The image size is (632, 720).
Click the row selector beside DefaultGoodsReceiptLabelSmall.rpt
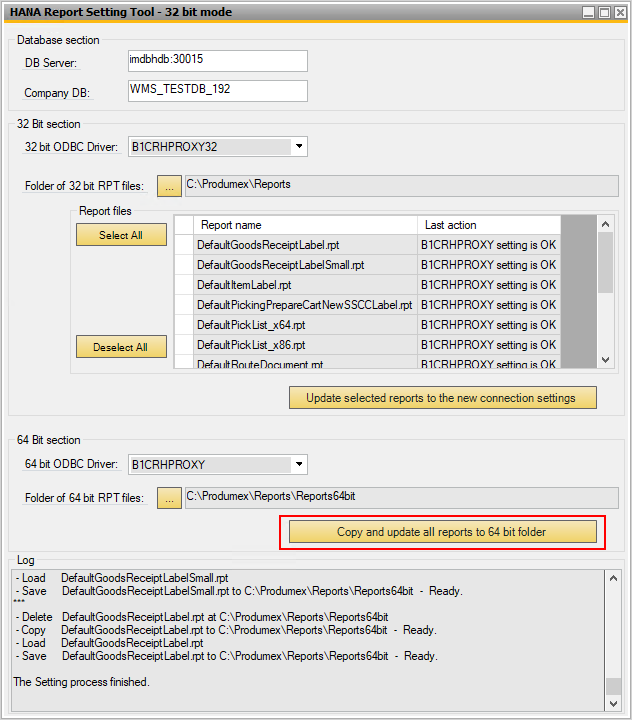[184, 265]
